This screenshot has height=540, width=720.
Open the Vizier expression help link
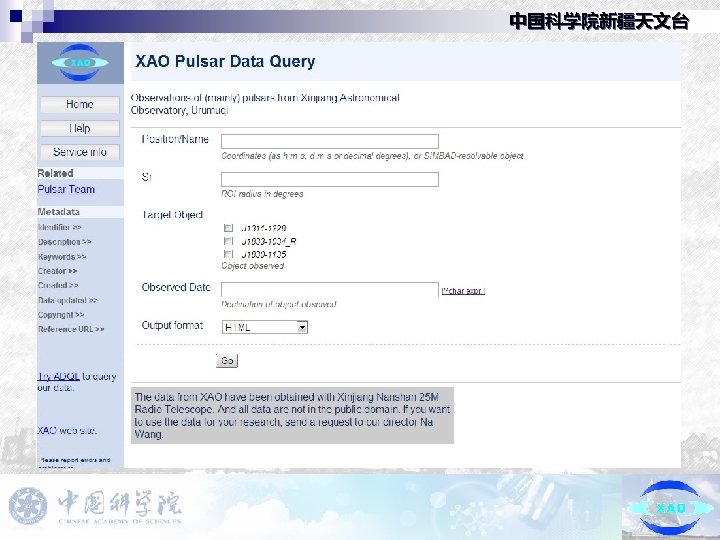[463, 291]
